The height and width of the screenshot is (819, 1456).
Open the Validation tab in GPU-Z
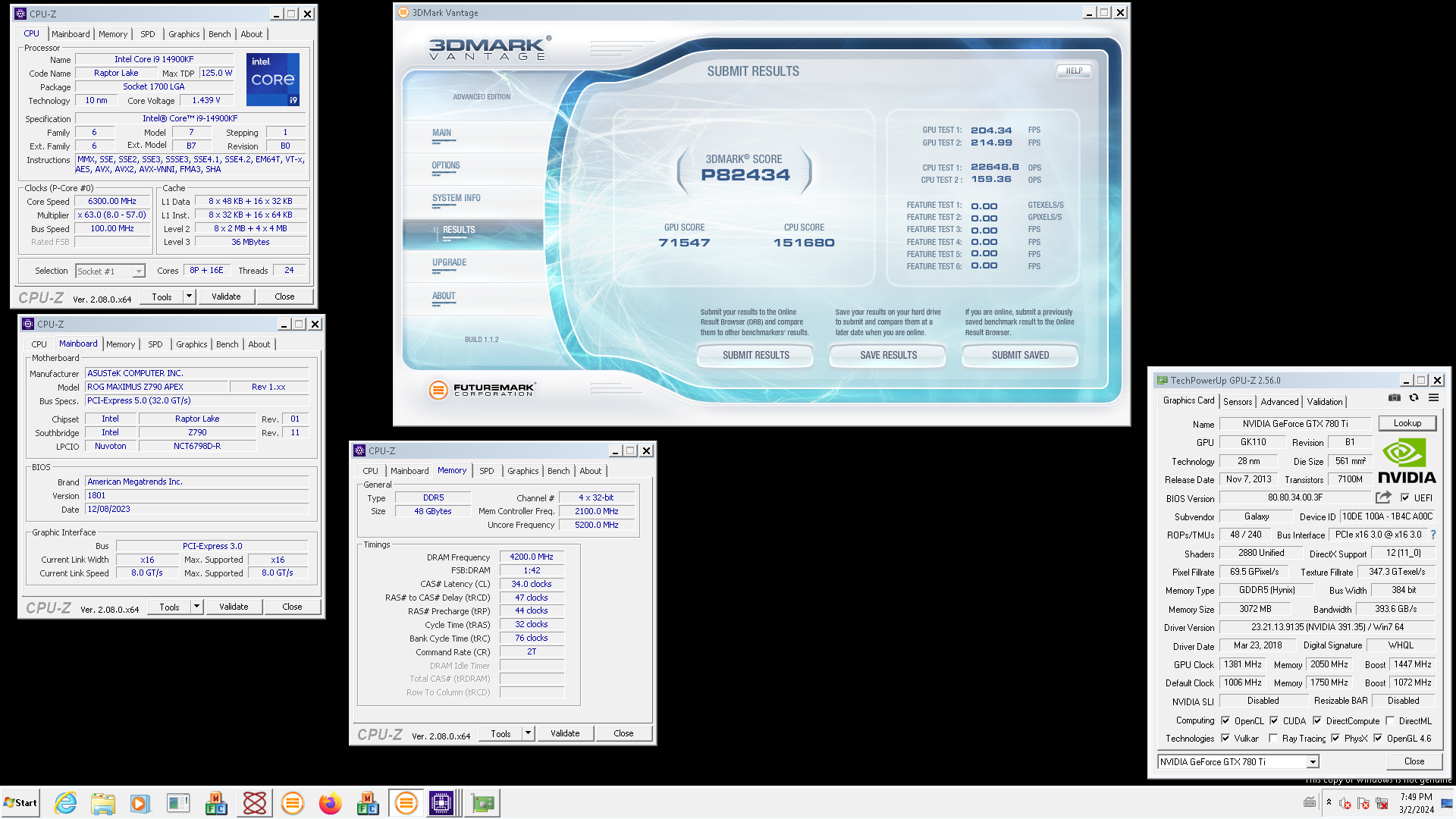[1325, 402]
